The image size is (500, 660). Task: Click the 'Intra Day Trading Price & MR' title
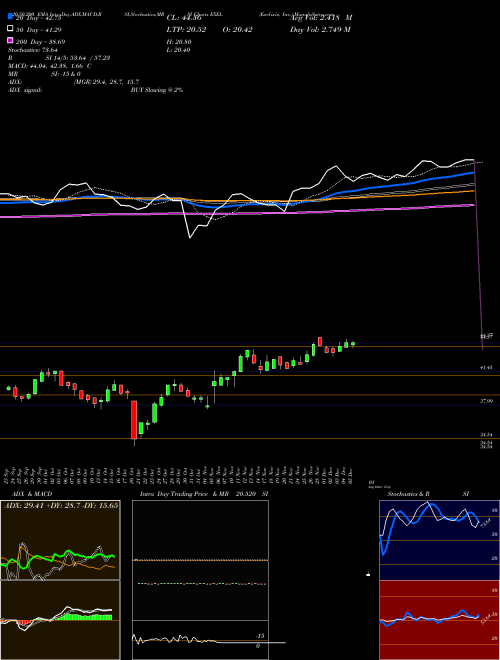(x=185, y=494)
